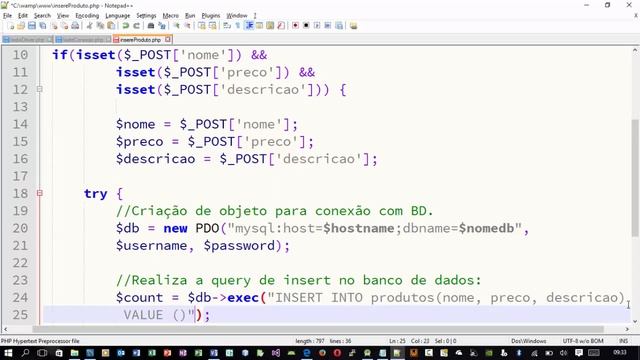This screenshot has width=640, height=360.
Task: Click the horizontal scrollbar right arrow
Action: pyautogui.click(x=627, y=329)
